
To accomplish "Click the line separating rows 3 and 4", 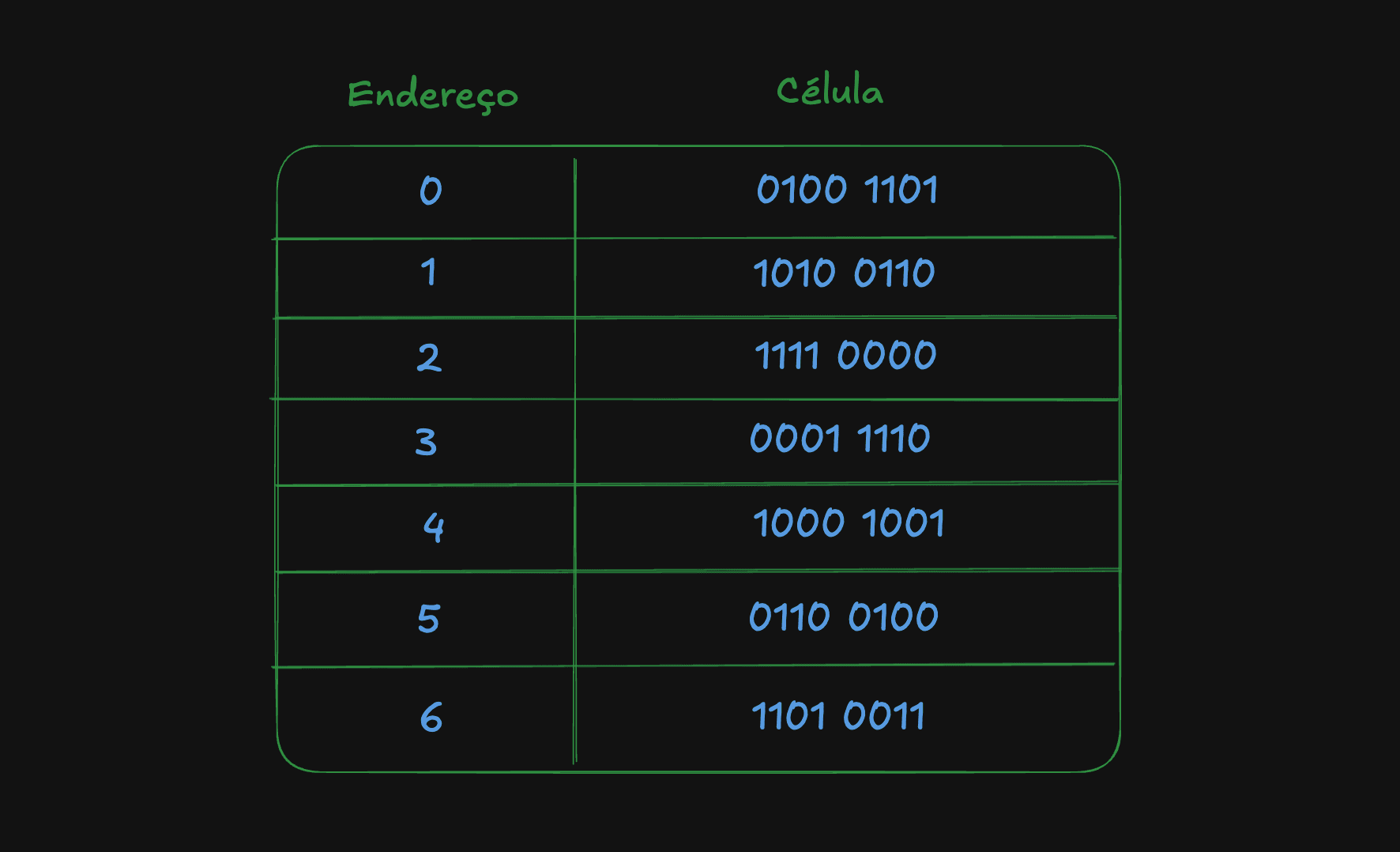I will 698,484.
